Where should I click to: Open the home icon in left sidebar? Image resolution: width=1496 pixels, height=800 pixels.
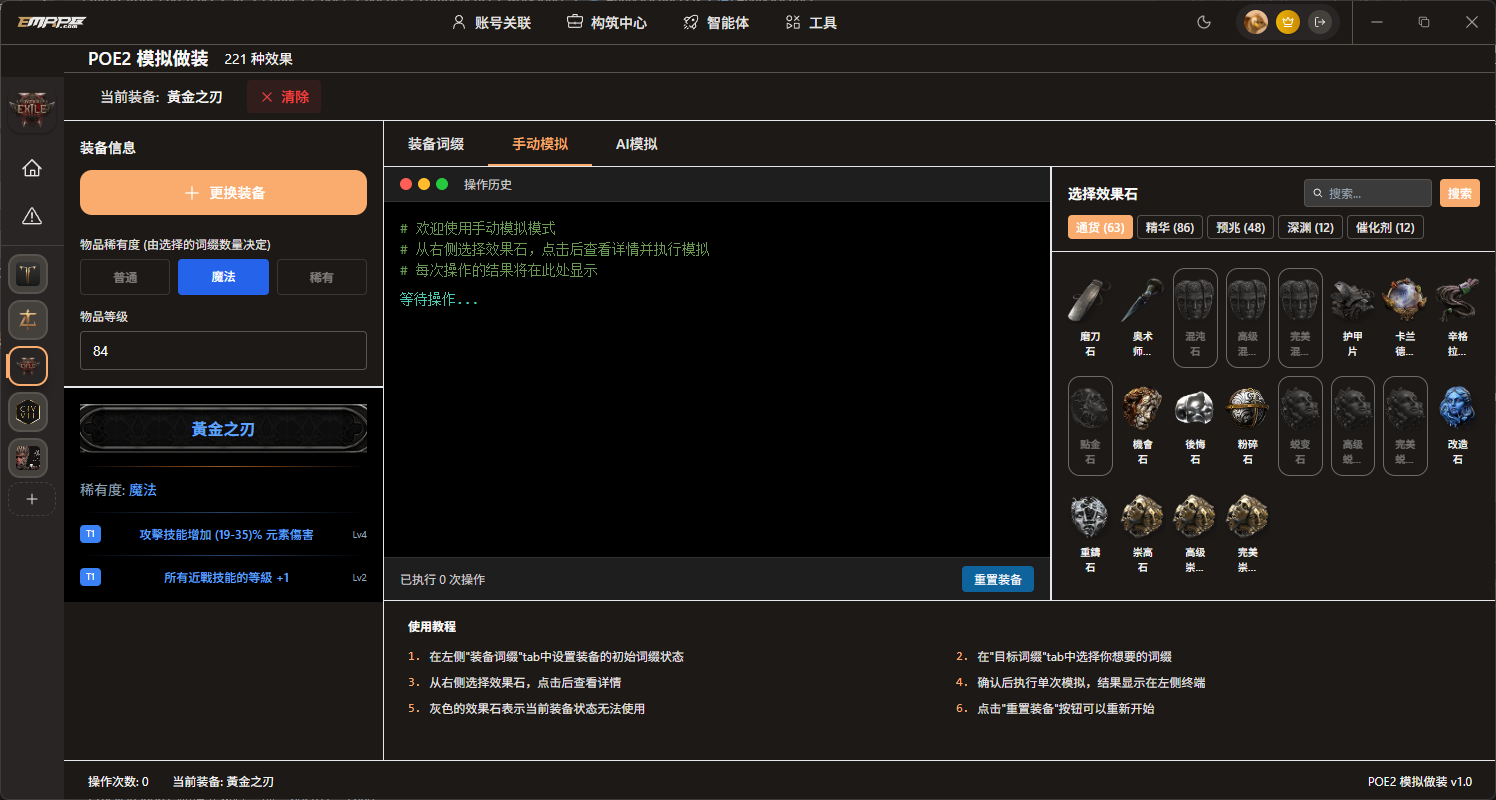(x=32, y=168)
